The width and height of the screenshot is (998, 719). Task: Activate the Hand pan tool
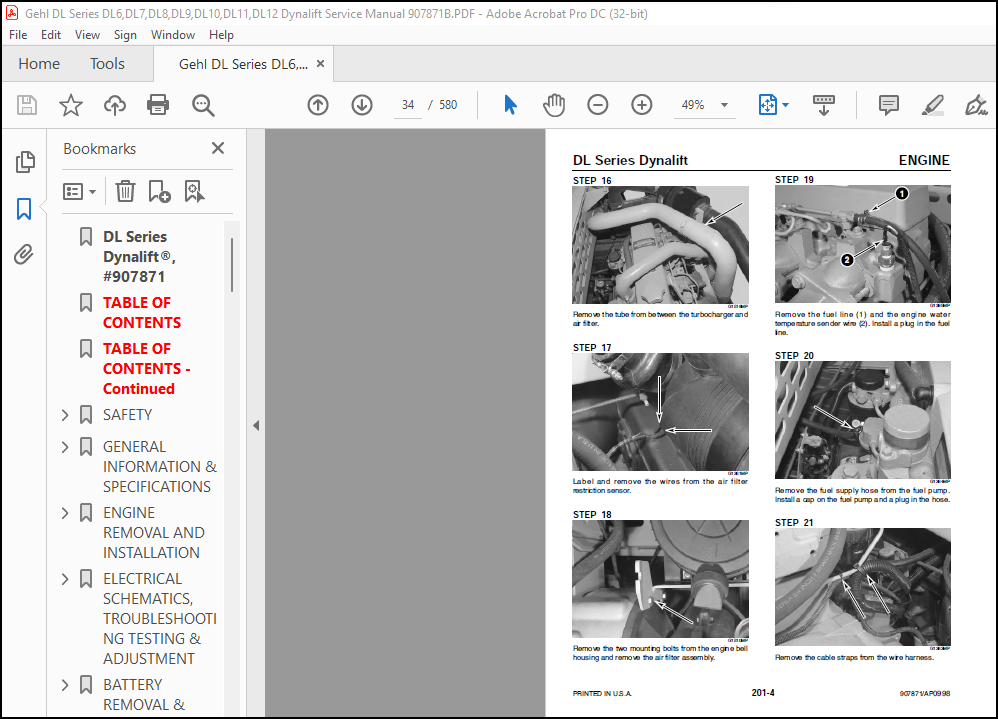554,104
